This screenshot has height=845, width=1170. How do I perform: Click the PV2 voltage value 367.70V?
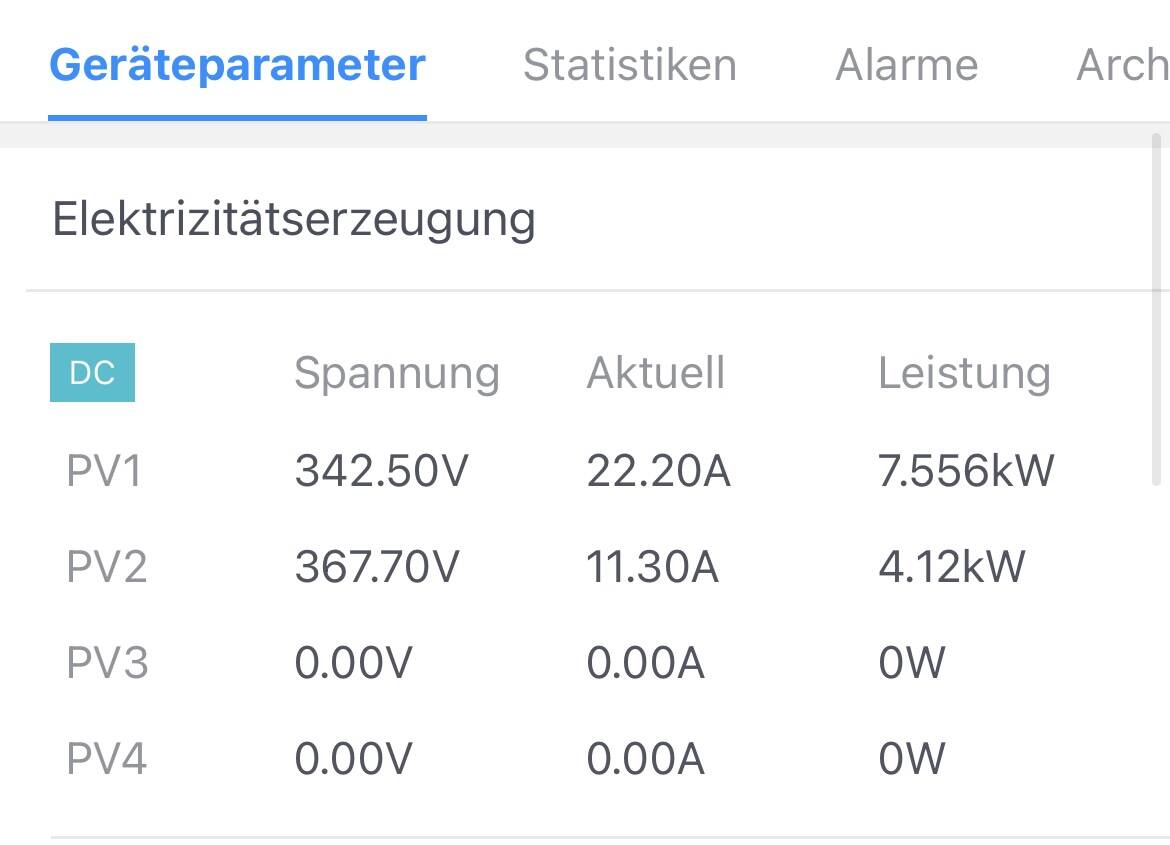pos(377,567)
